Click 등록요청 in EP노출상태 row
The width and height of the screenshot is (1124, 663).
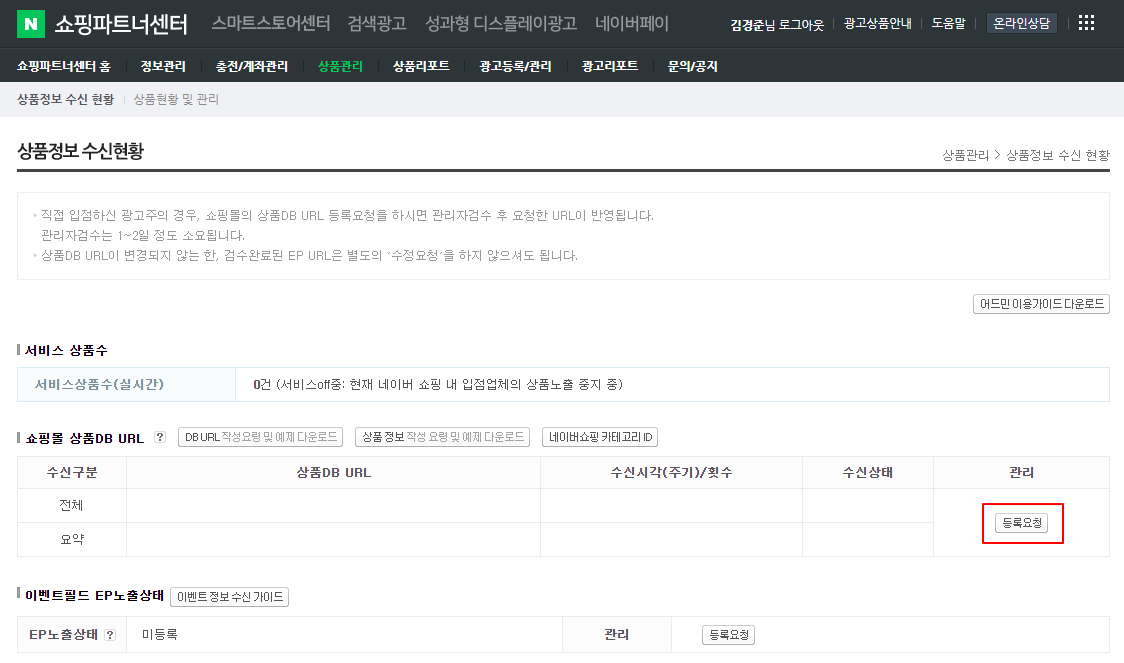[x=728, y=634]
